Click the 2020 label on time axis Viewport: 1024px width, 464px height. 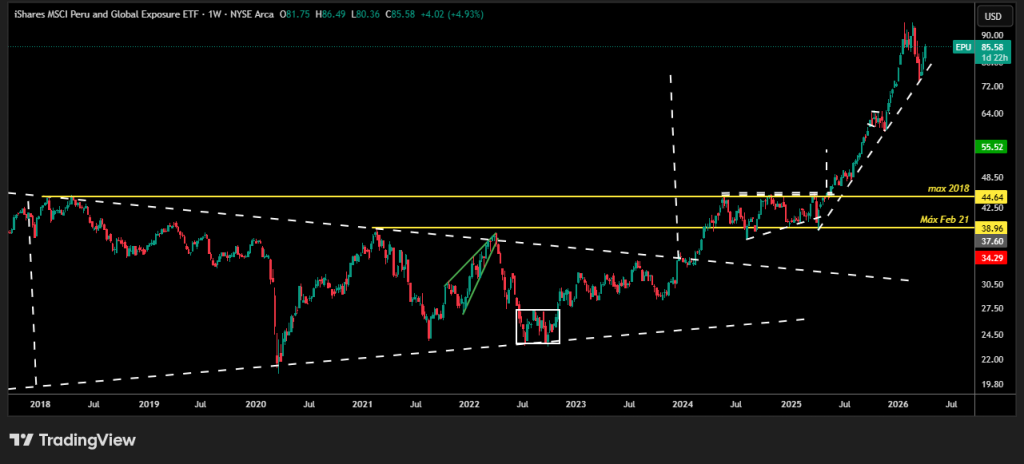(x=255, y=404)
